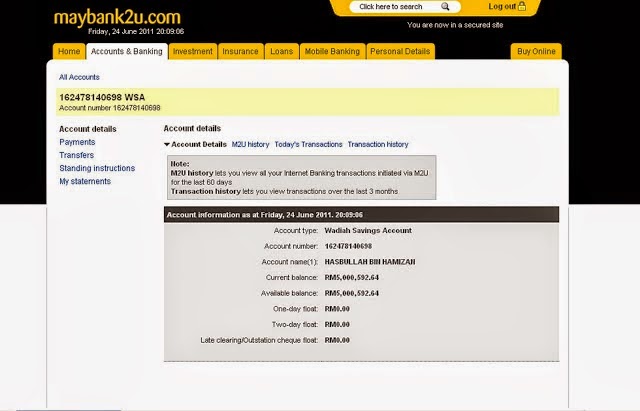
Task: Open the Home tab
Action: tap(69, 51)
